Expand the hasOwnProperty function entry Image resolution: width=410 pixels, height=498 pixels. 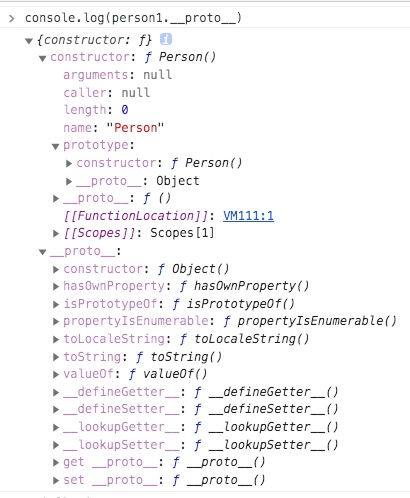56,286
